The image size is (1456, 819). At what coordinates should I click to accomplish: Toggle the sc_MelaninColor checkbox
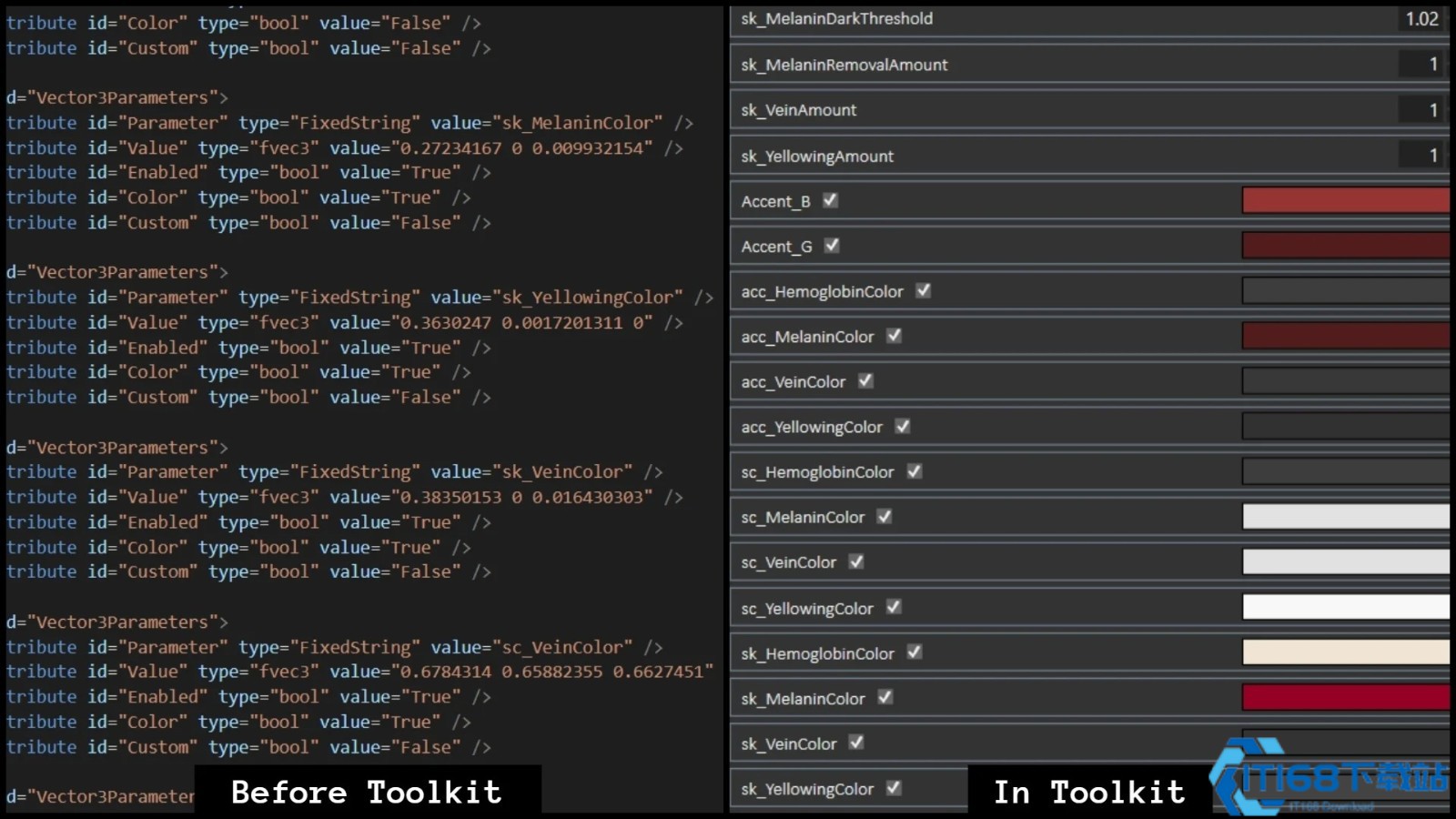(x=885, y=517)
